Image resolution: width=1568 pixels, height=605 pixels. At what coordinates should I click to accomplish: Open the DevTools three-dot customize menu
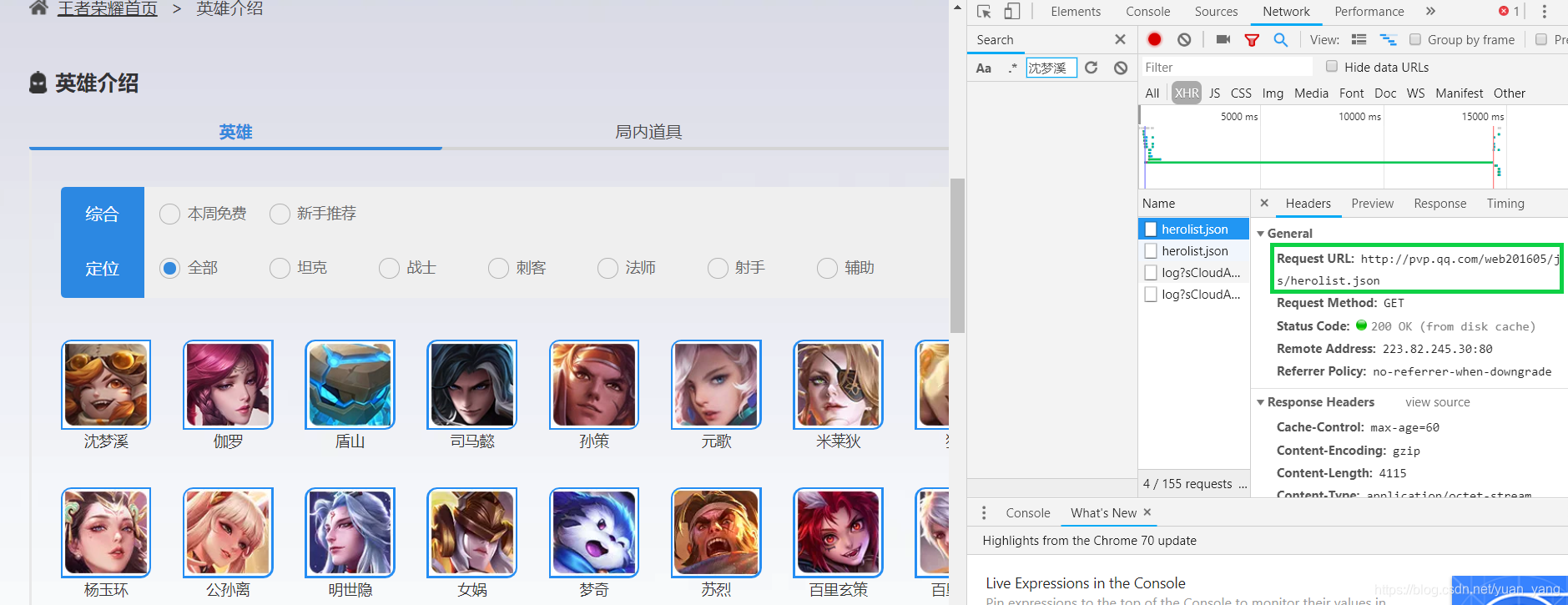click(x=1544, y=12)
